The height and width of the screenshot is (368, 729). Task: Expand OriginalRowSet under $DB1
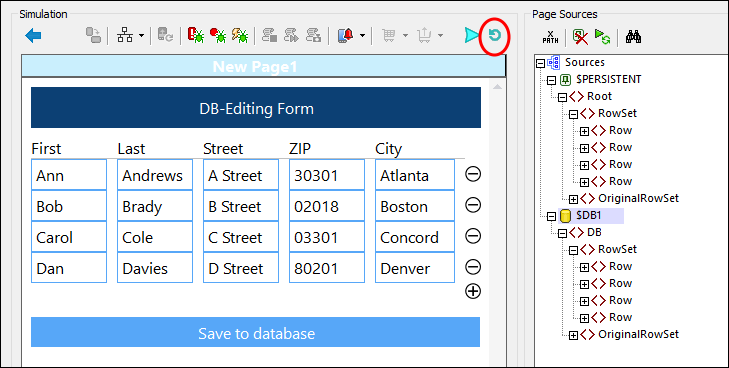coord(574,335)
